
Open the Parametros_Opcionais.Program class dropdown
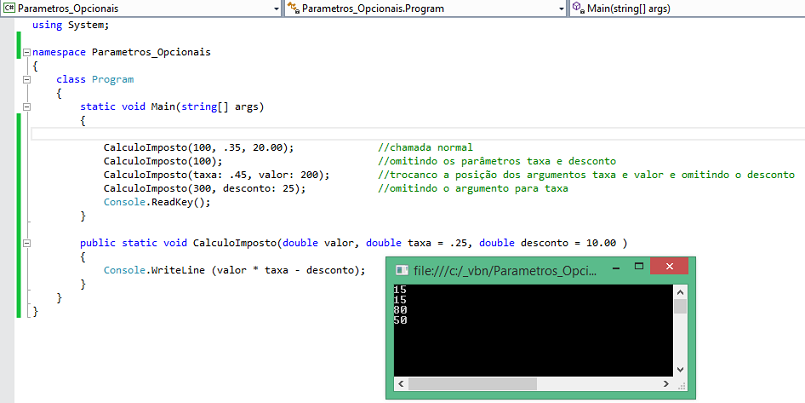[425, 9]
